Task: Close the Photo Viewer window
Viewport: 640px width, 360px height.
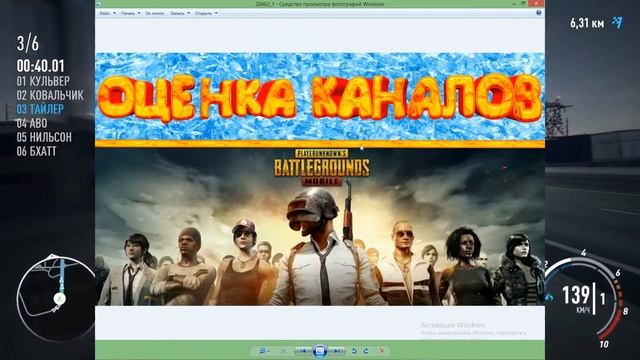Action: coord(536,4)
